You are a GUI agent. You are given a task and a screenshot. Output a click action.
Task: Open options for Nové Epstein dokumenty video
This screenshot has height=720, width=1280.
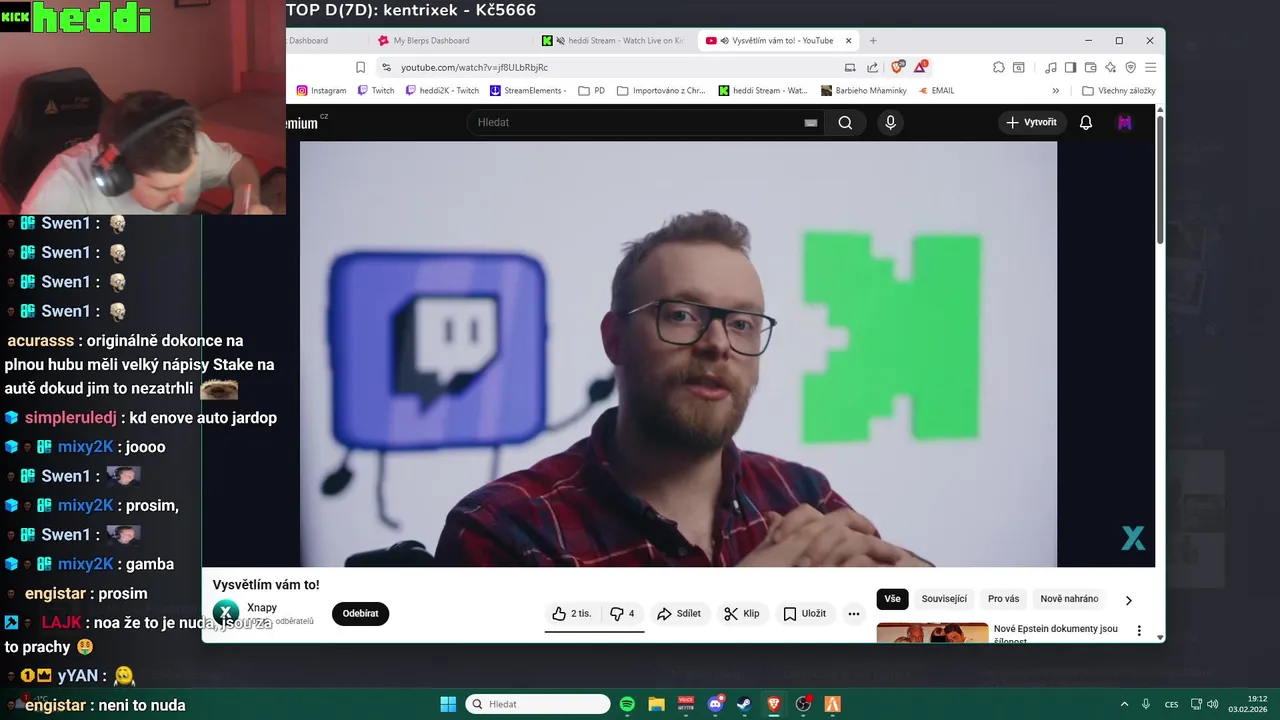pyautogui.click(x=1138, y=631)
